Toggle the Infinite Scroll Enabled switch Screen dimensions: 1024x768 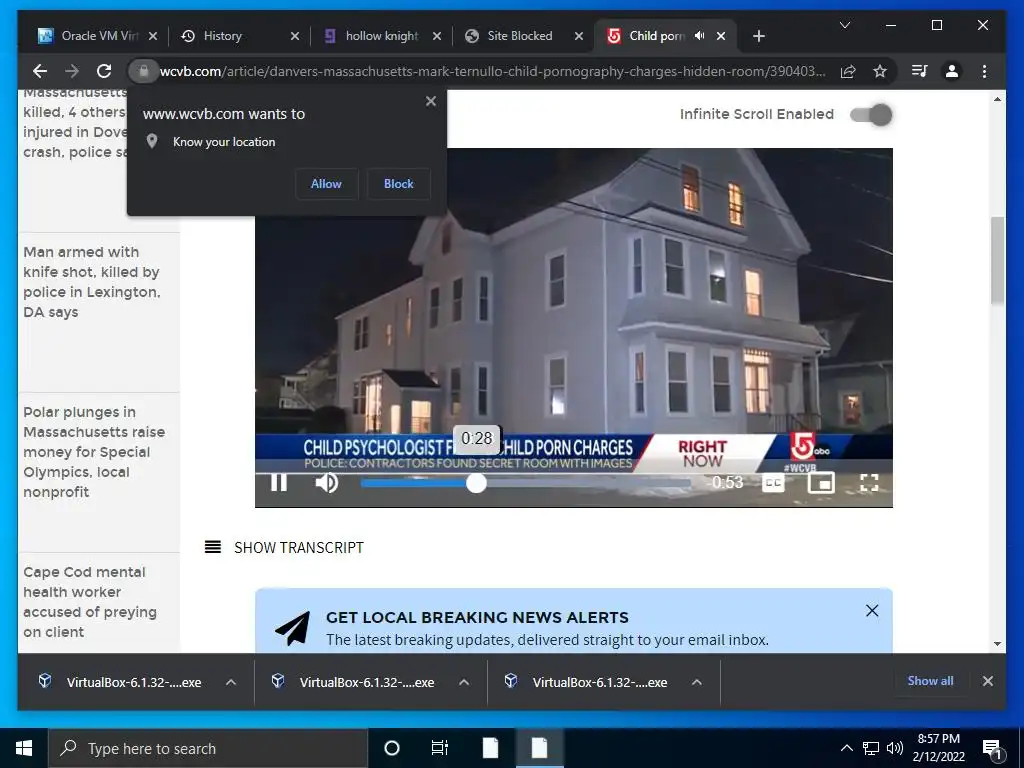point(871,115)
